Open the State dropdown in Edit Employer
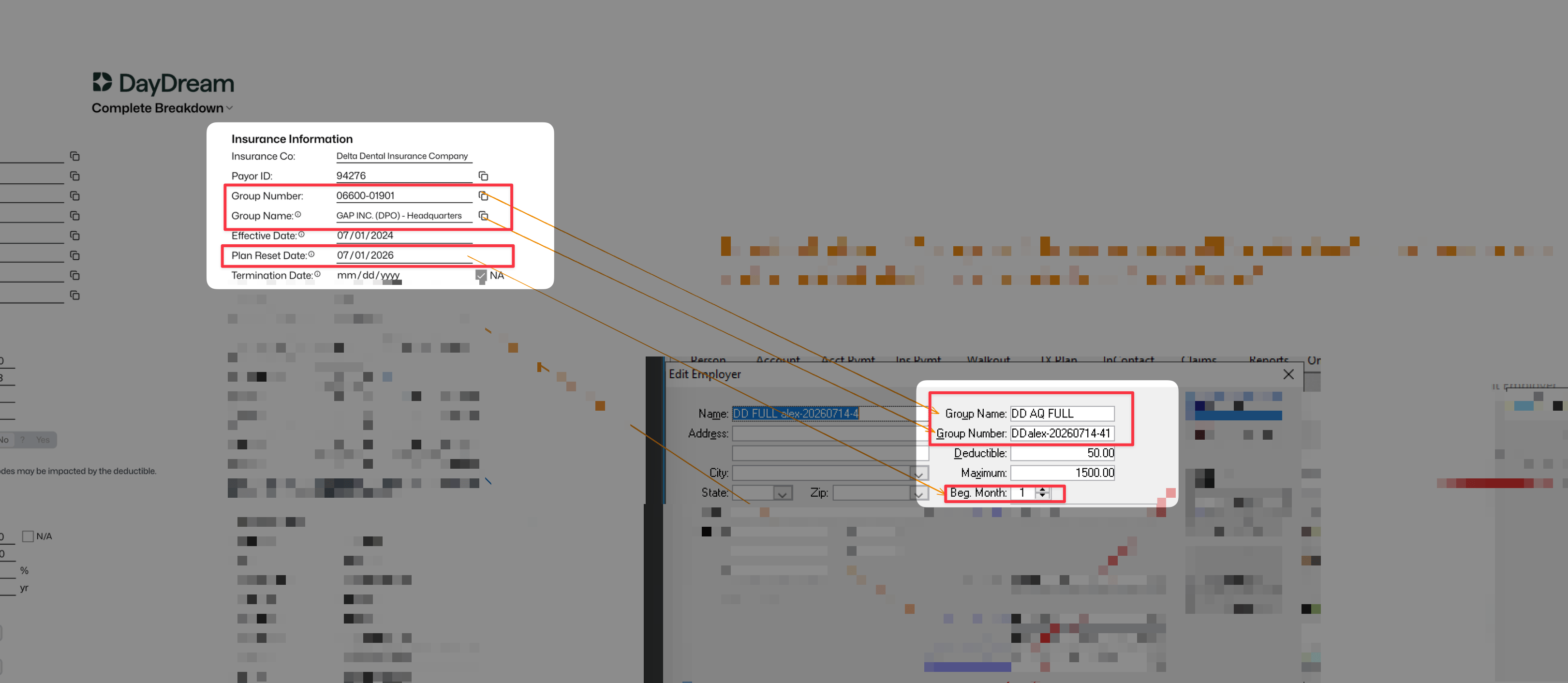The image size is (1568, 683). [783, 494]
